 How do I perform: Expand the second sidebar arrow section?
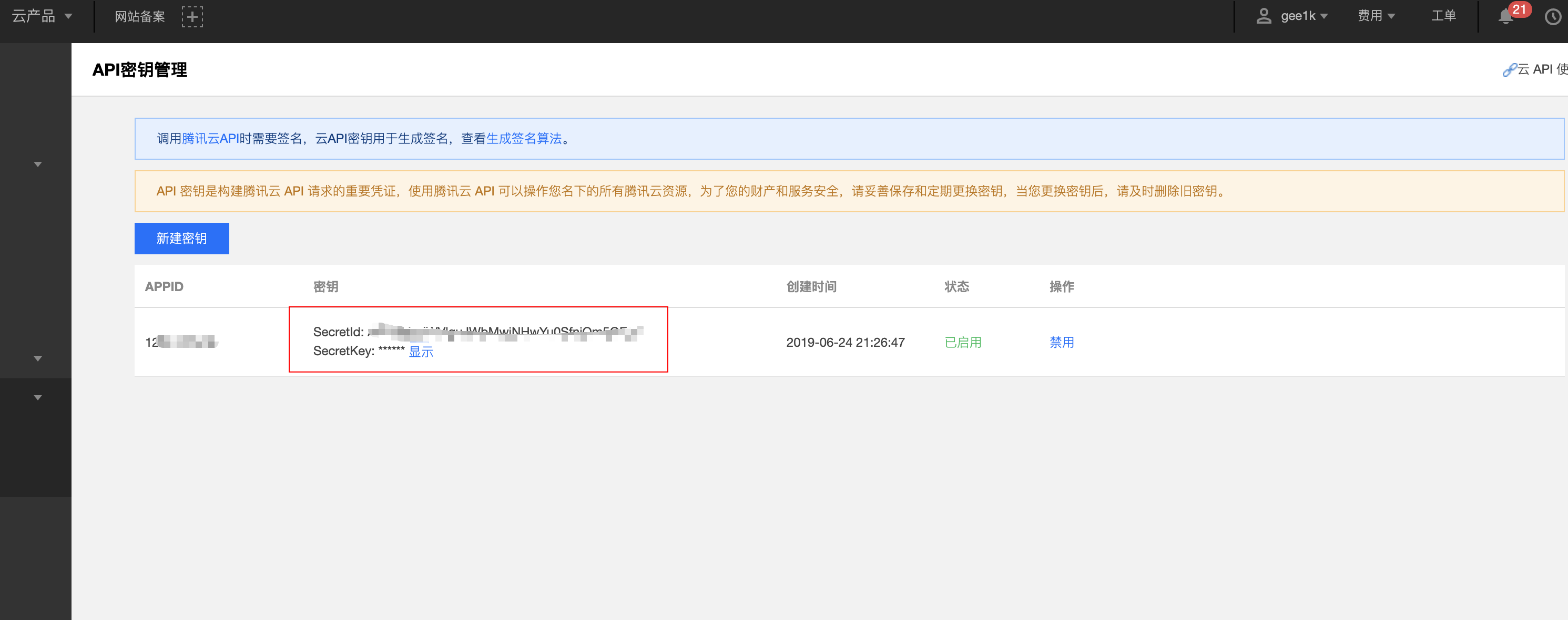pos(38,359)
